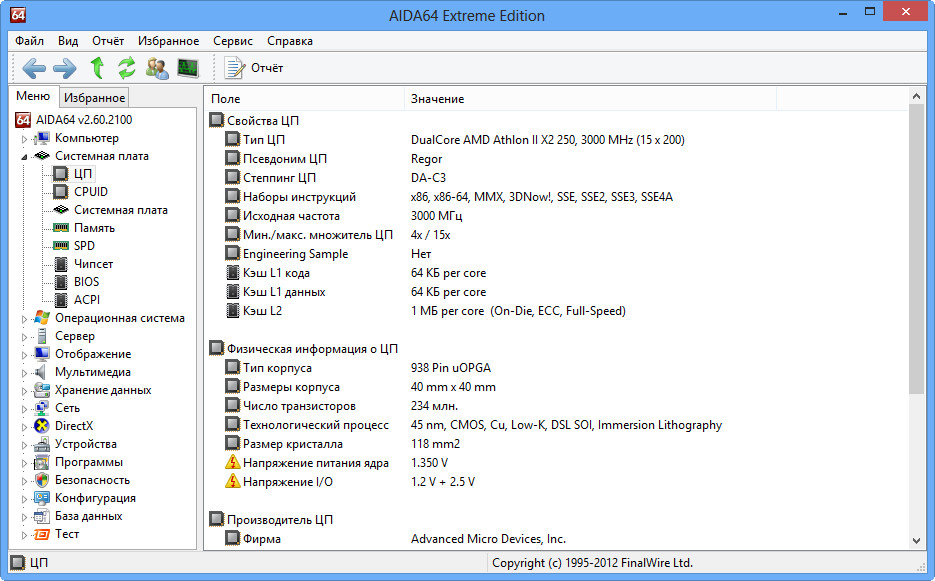This screenshot has width=935, height=581.
Task: Select Чипсет in the tree
Action: click(x=94, y=264)
